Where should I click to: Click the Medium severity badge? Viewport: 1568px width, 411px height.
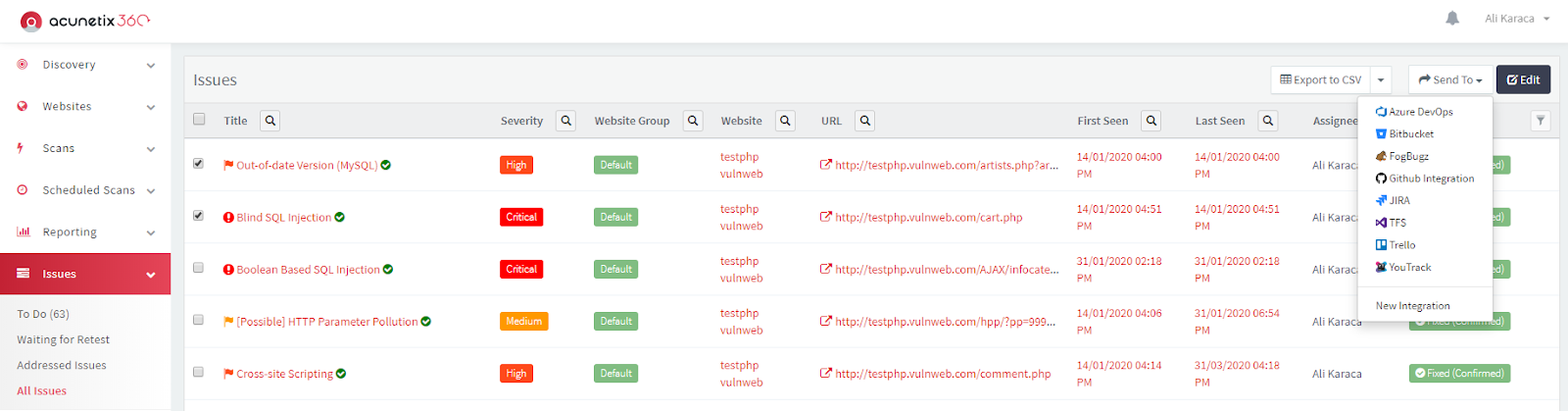(523, 322)
